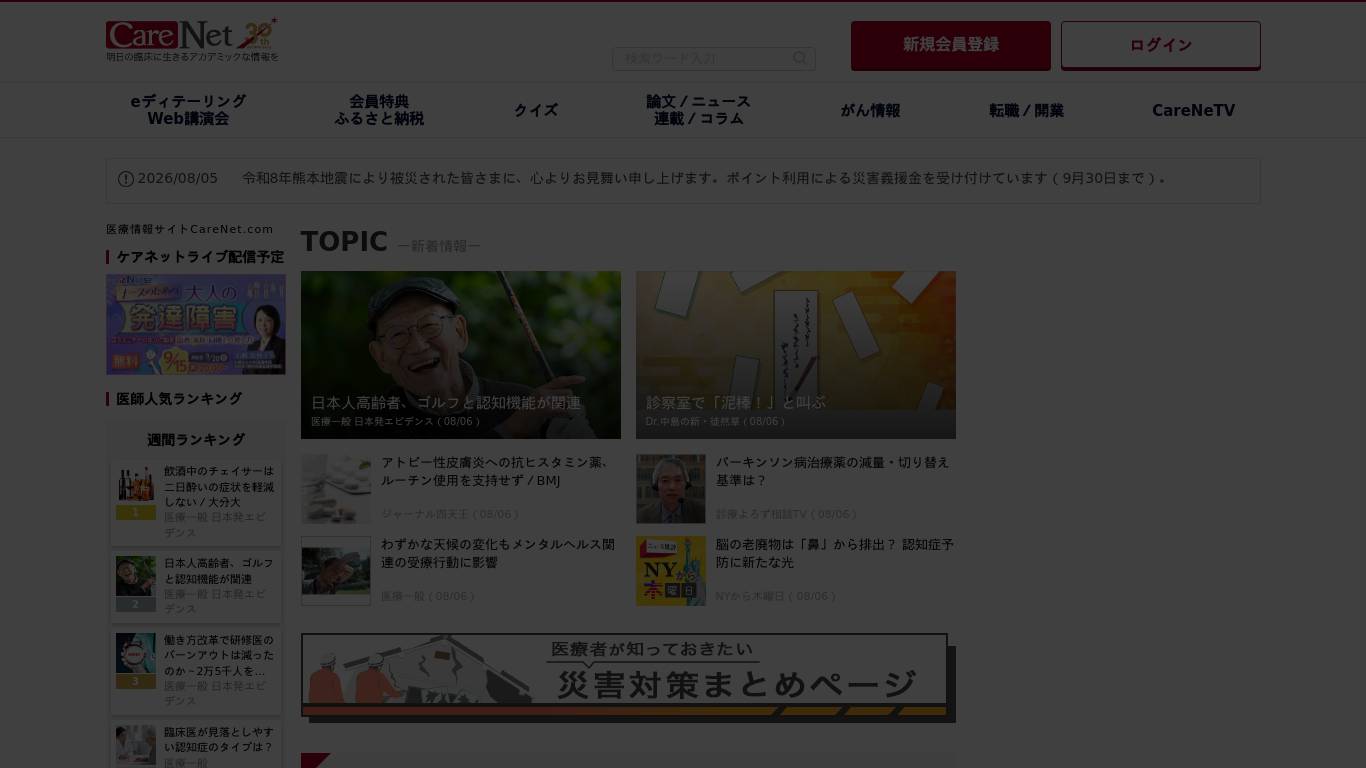Click the パーキンソン病 article doctor thumbnail

point(671,489)
